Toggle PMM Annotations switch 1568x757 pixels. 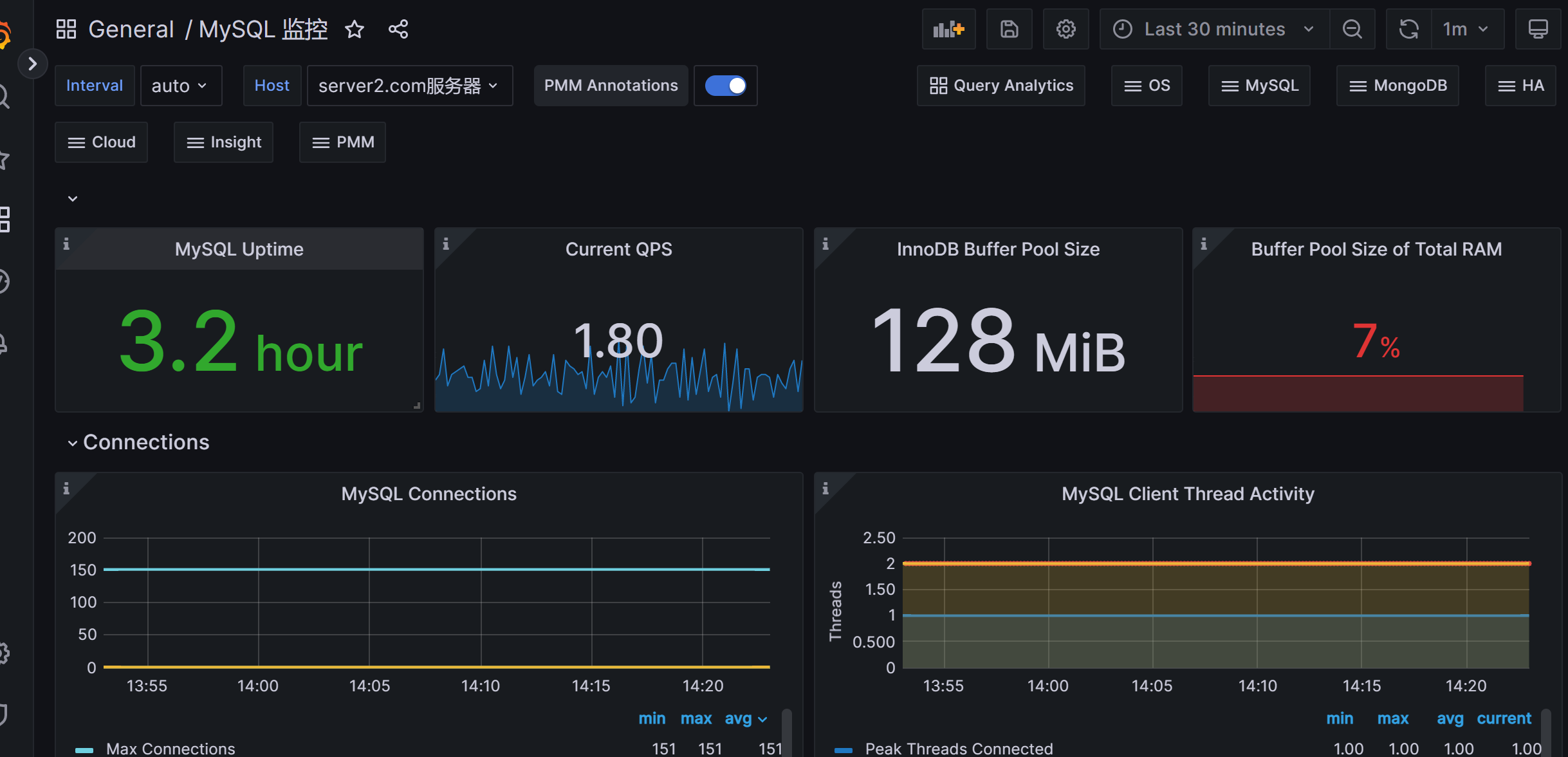[725, 86]
